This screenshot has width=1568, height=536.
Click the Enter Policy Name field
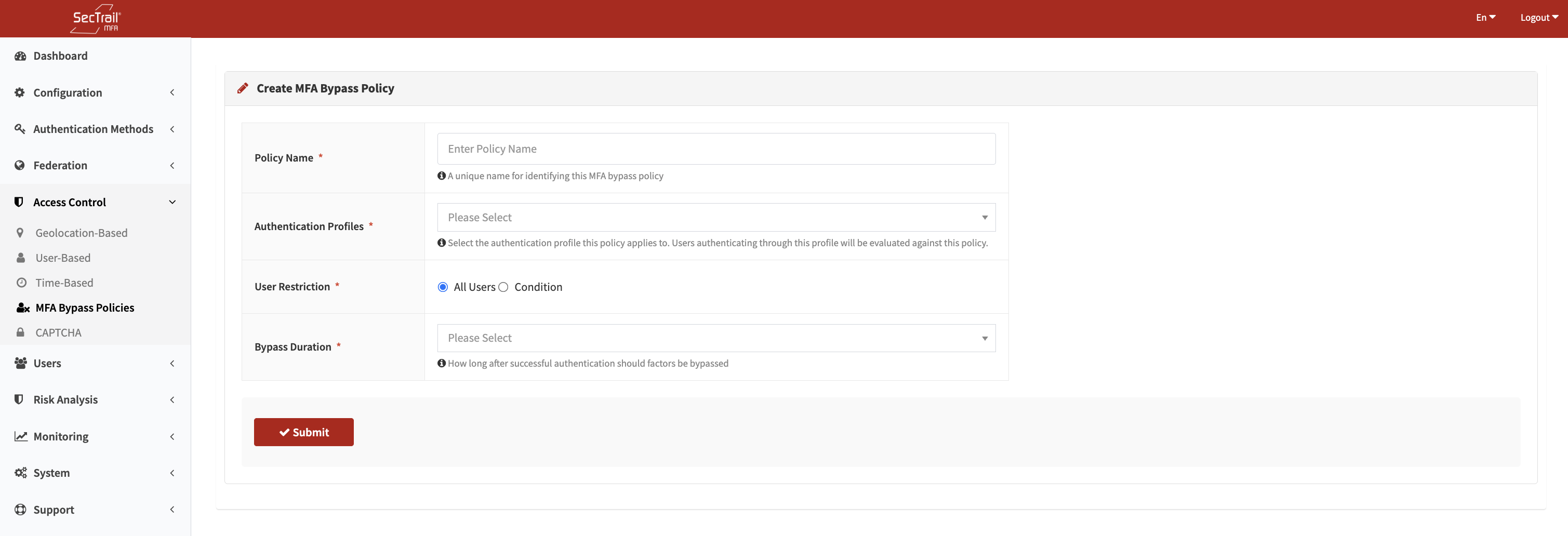point(716,149)
